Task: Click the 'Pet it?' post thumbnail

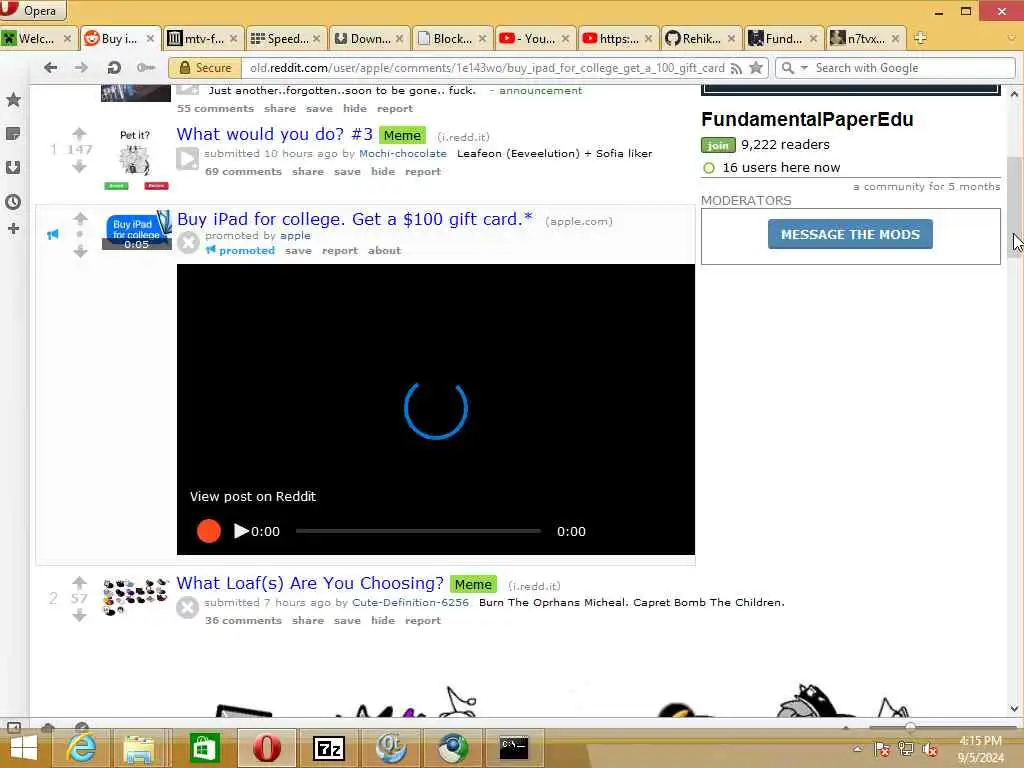Action: [136, 159]
